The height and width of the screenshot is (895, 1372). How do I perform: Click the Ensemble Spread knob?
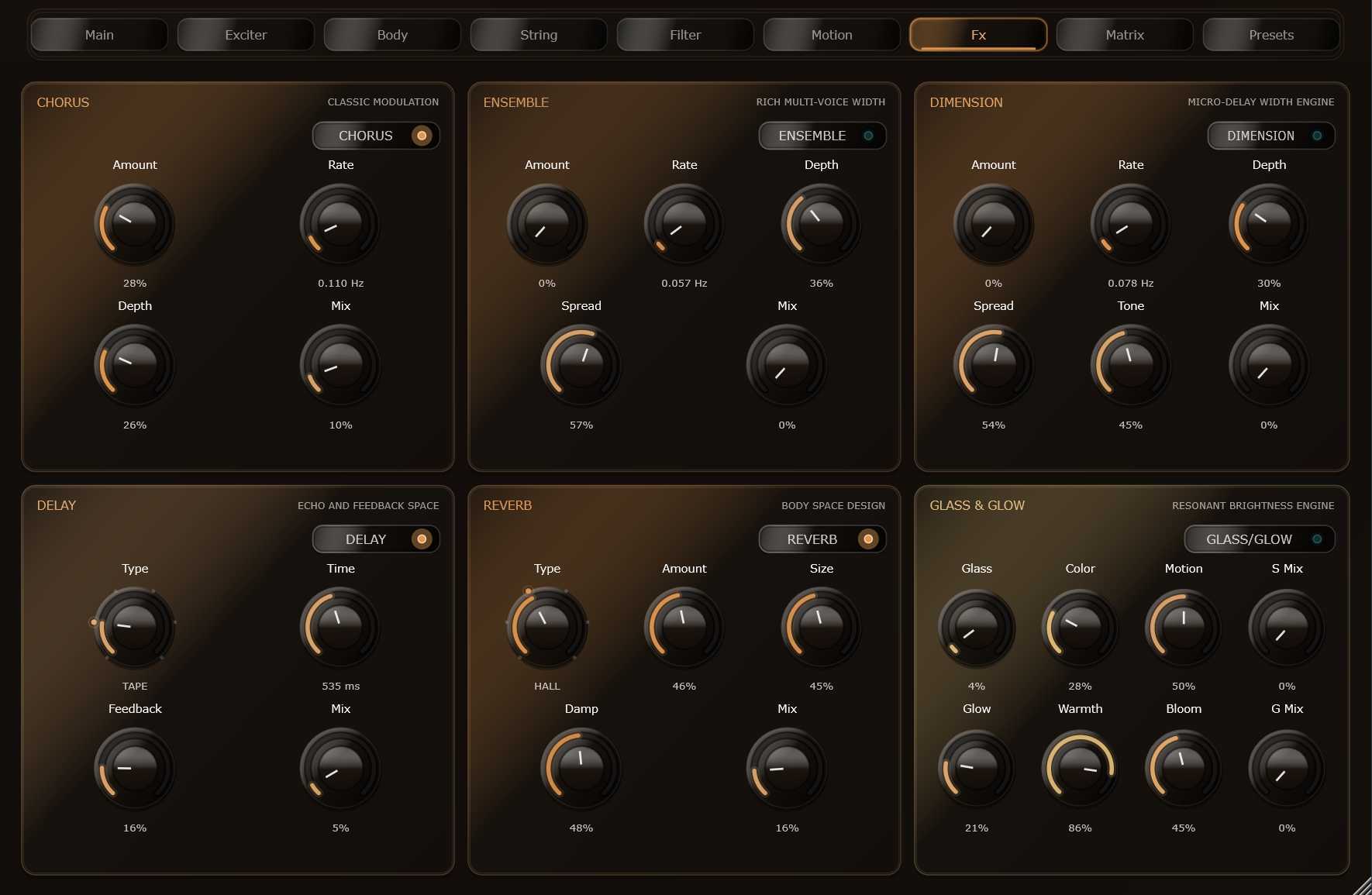click(581, 365)
